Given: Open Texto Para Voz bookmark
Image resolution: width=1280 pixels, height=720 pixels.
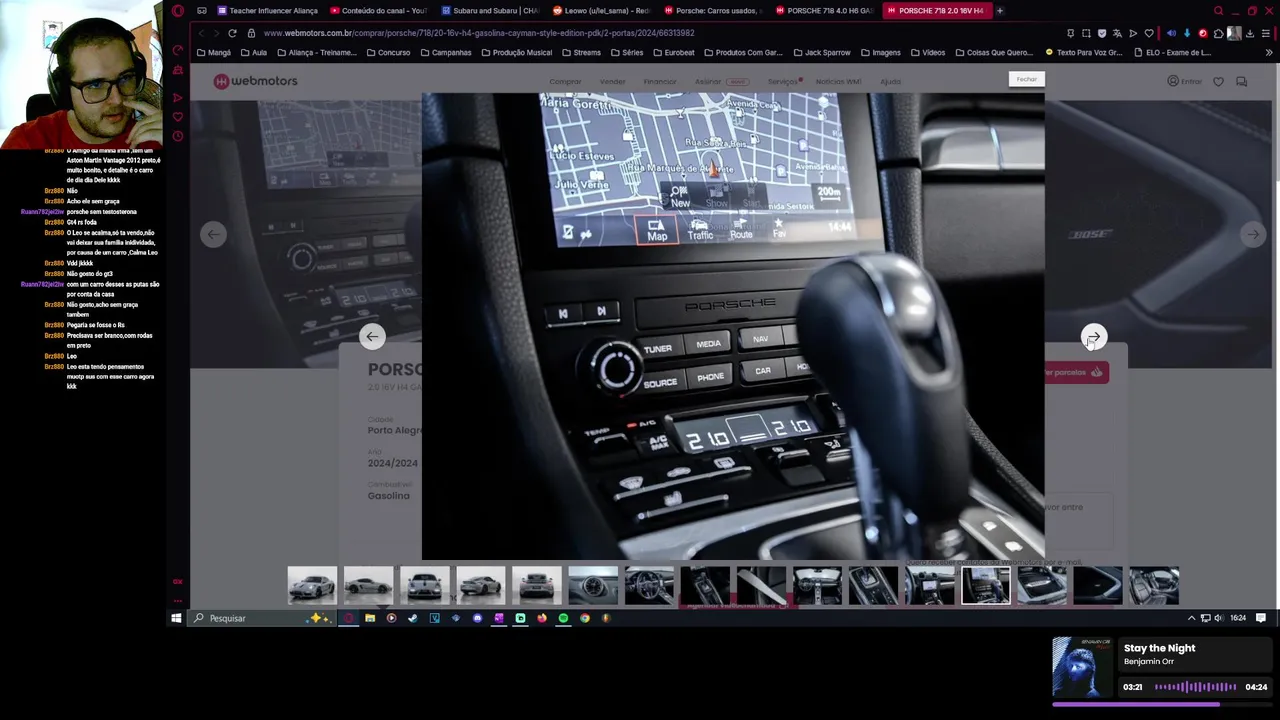Looking at the screenshot, I should 1083,52.
